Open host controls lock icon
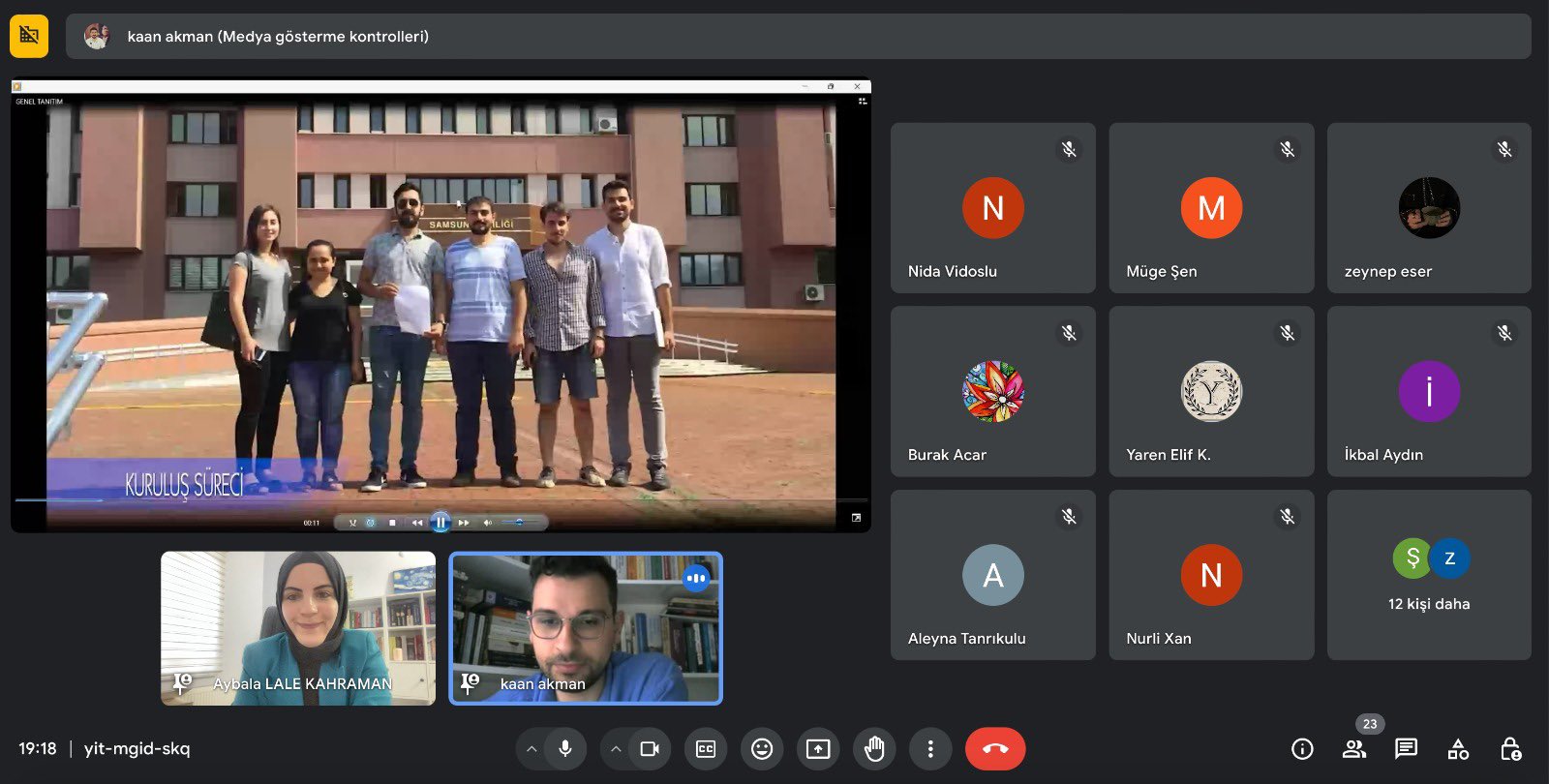Image resolution: width=1549 pixels, height=784 pixels. tap(1509, 749)
